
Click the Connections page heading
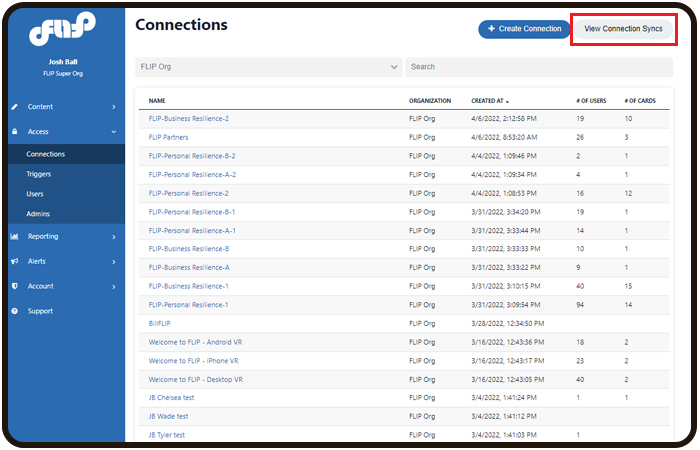click(181, 25)
